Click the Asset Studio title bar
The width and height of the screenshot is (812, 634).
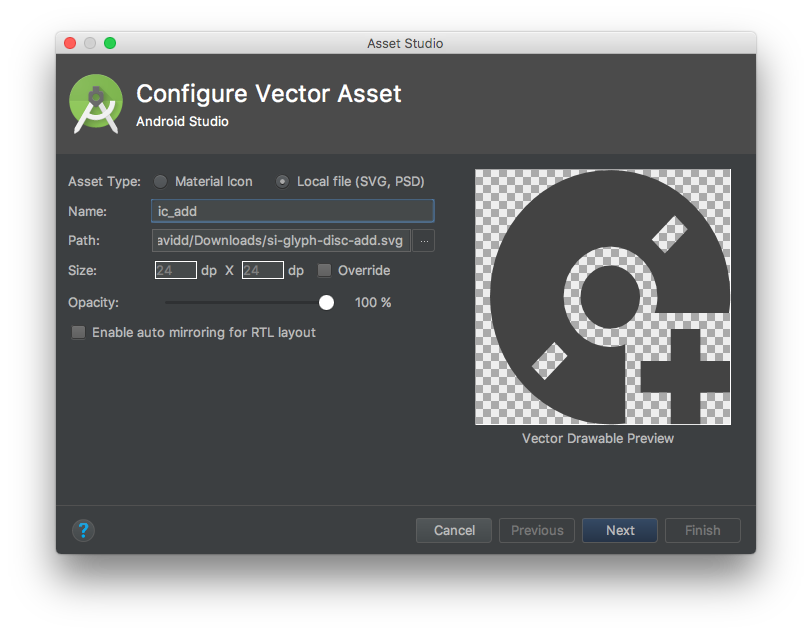click(404, 43)
